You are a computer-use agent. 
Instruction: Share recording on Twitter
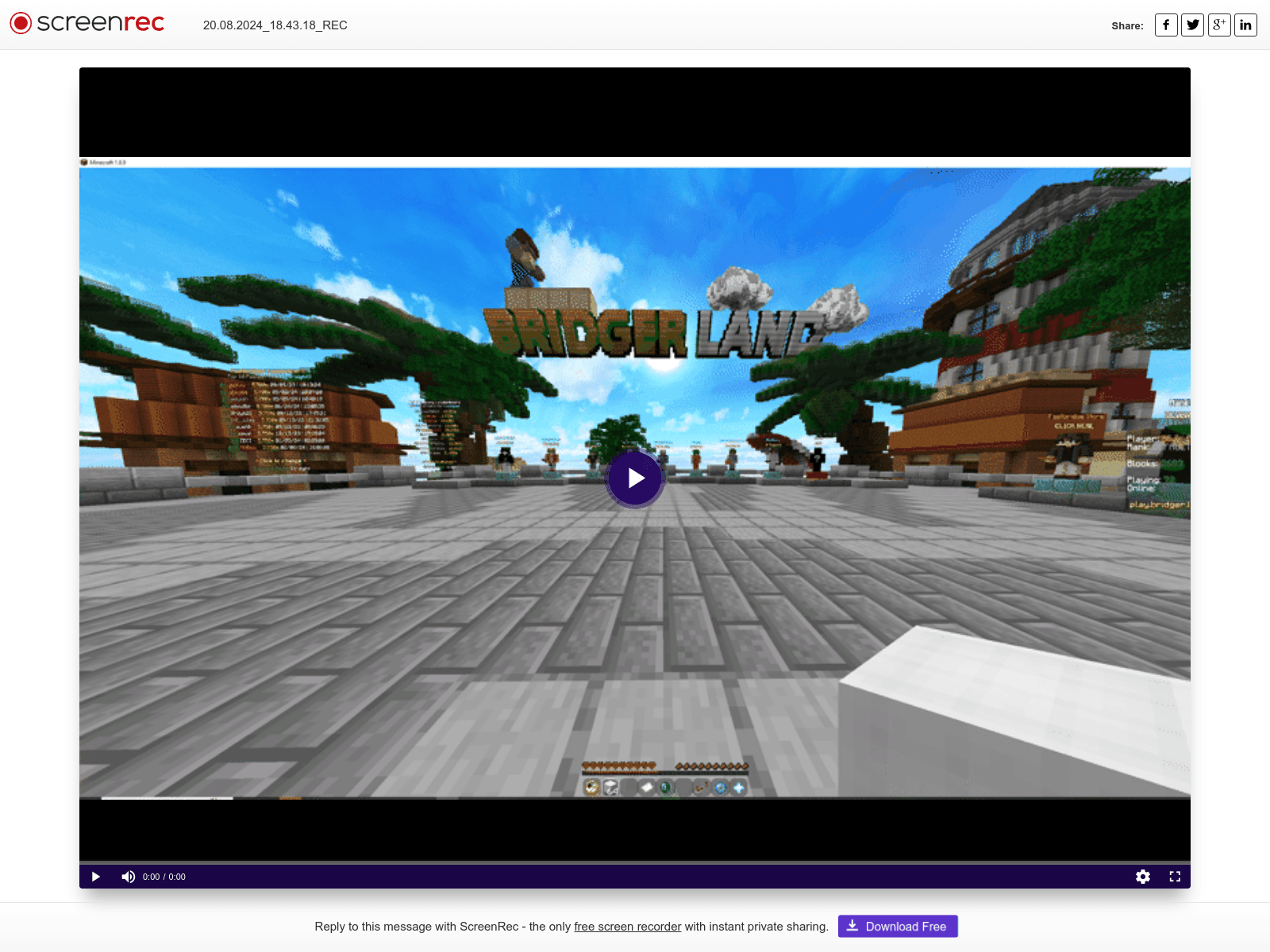(x=1192, y=25)
